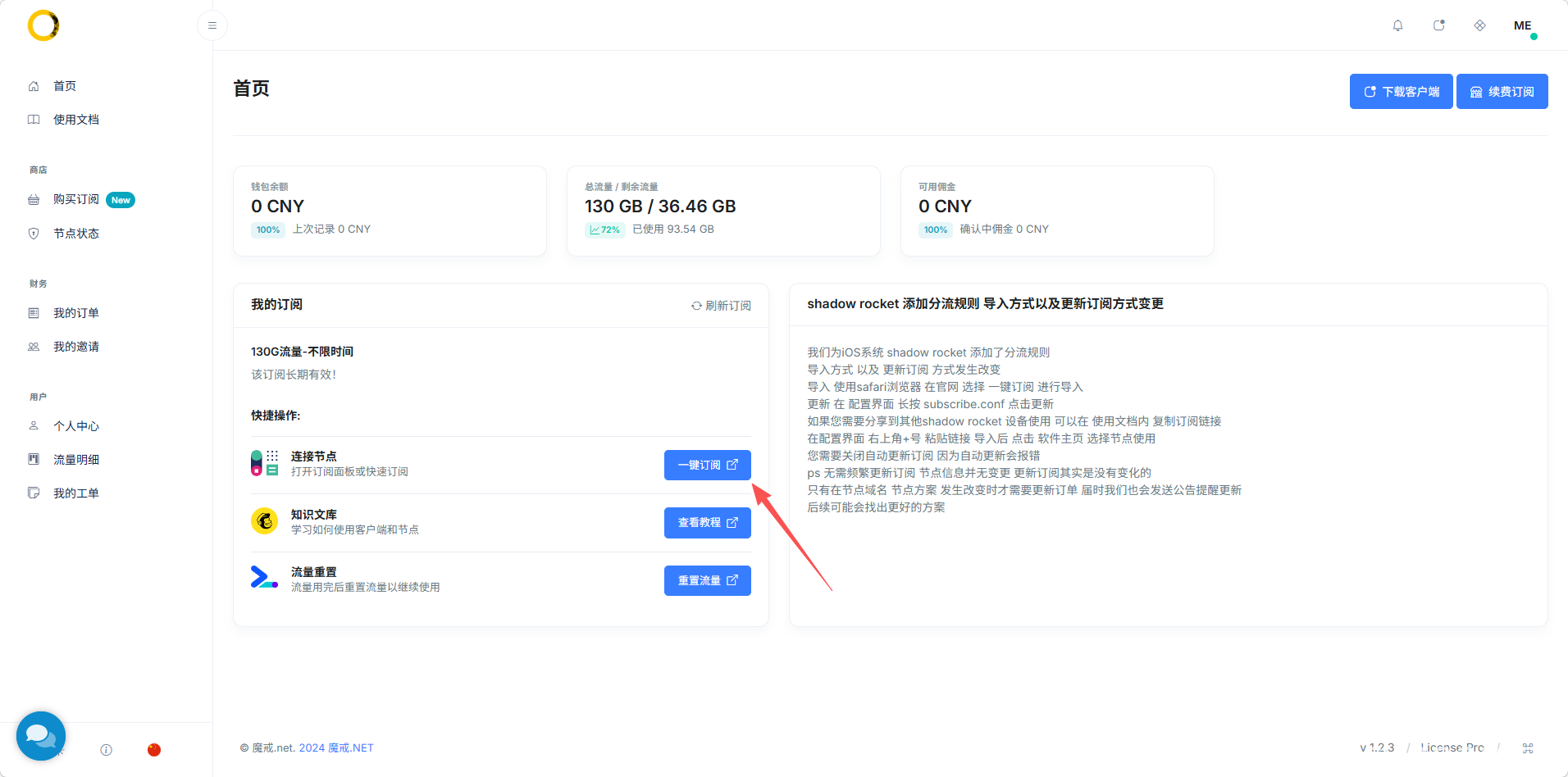Click the 一键订阅 button
The height and width of the screenshot is (777, 1568).
click(x=707, y=465)
